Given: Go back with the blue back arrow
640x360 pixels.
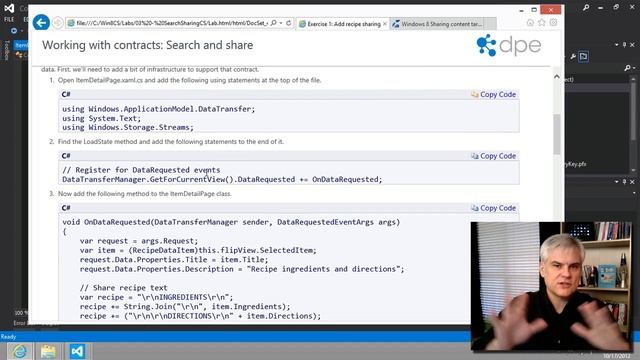Looking at the screenshot, I should 41,22.
